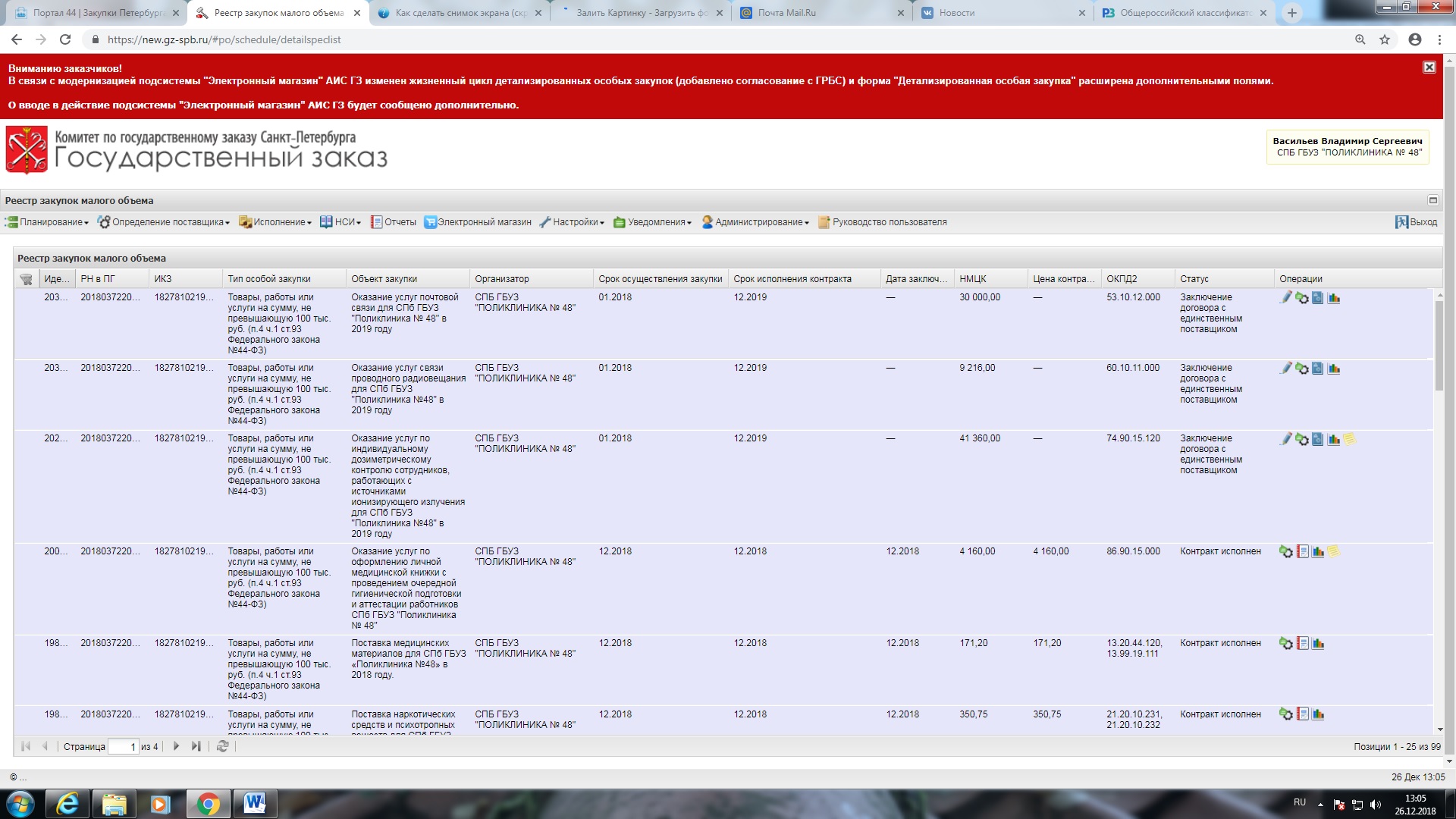Click the pencil edit icon in first row

click(x=1285, y=298)
